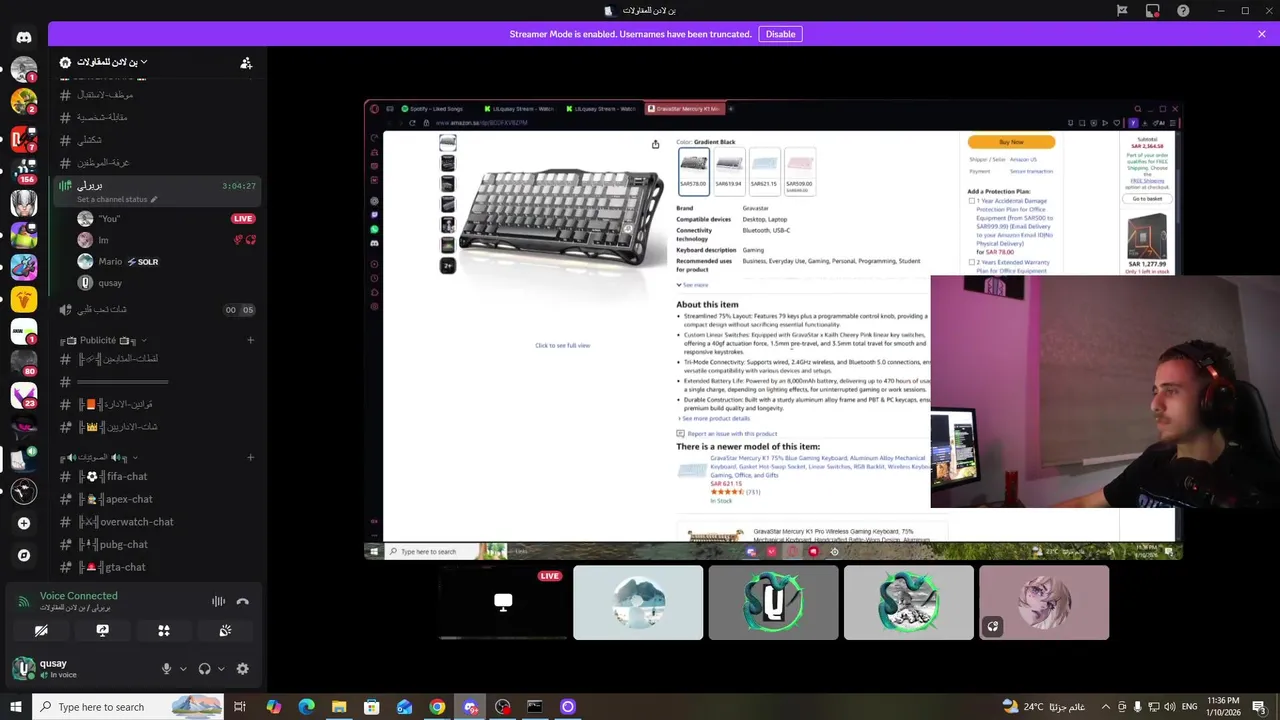Open the server icon with the 23 badge

click(24, 393)
